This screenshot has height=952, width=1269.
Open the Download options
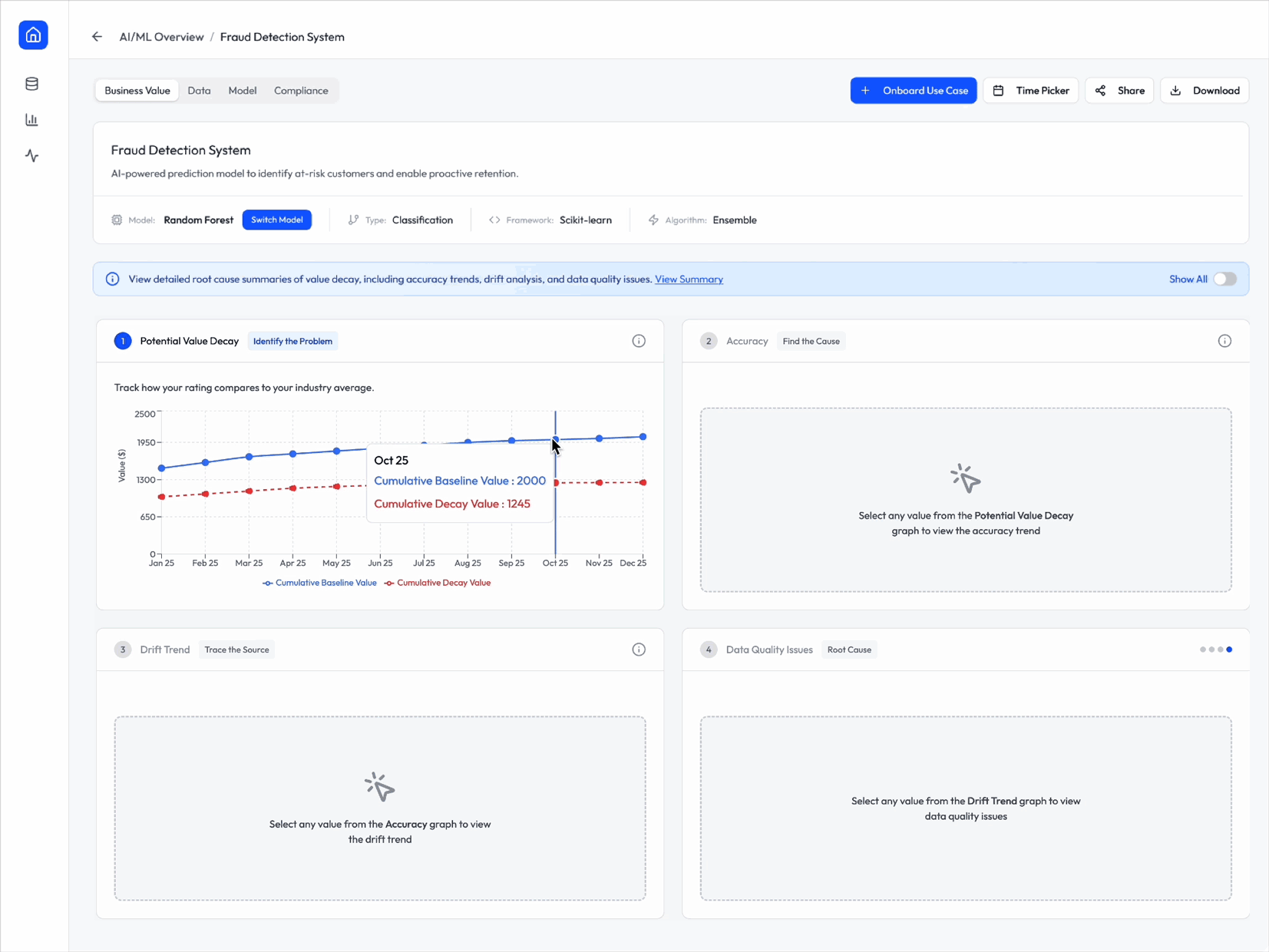1205,91
